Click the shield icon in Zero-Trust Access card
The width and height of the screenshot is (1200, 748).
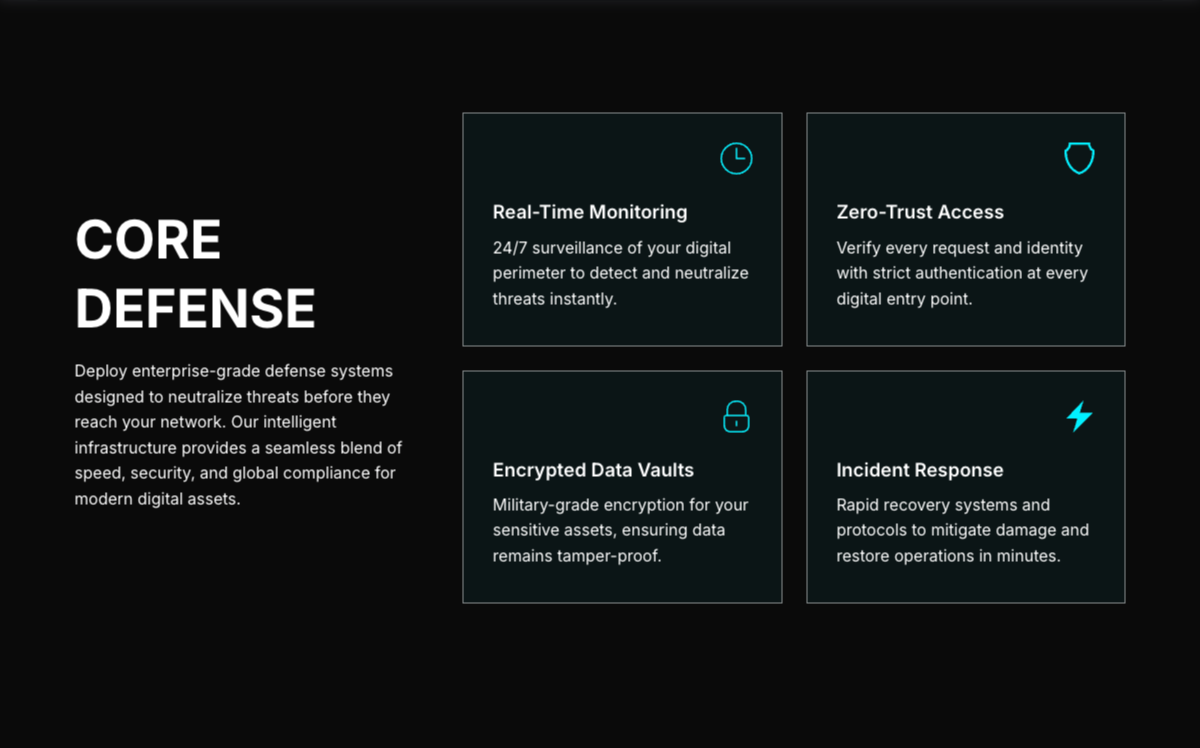pos(1079,158)
